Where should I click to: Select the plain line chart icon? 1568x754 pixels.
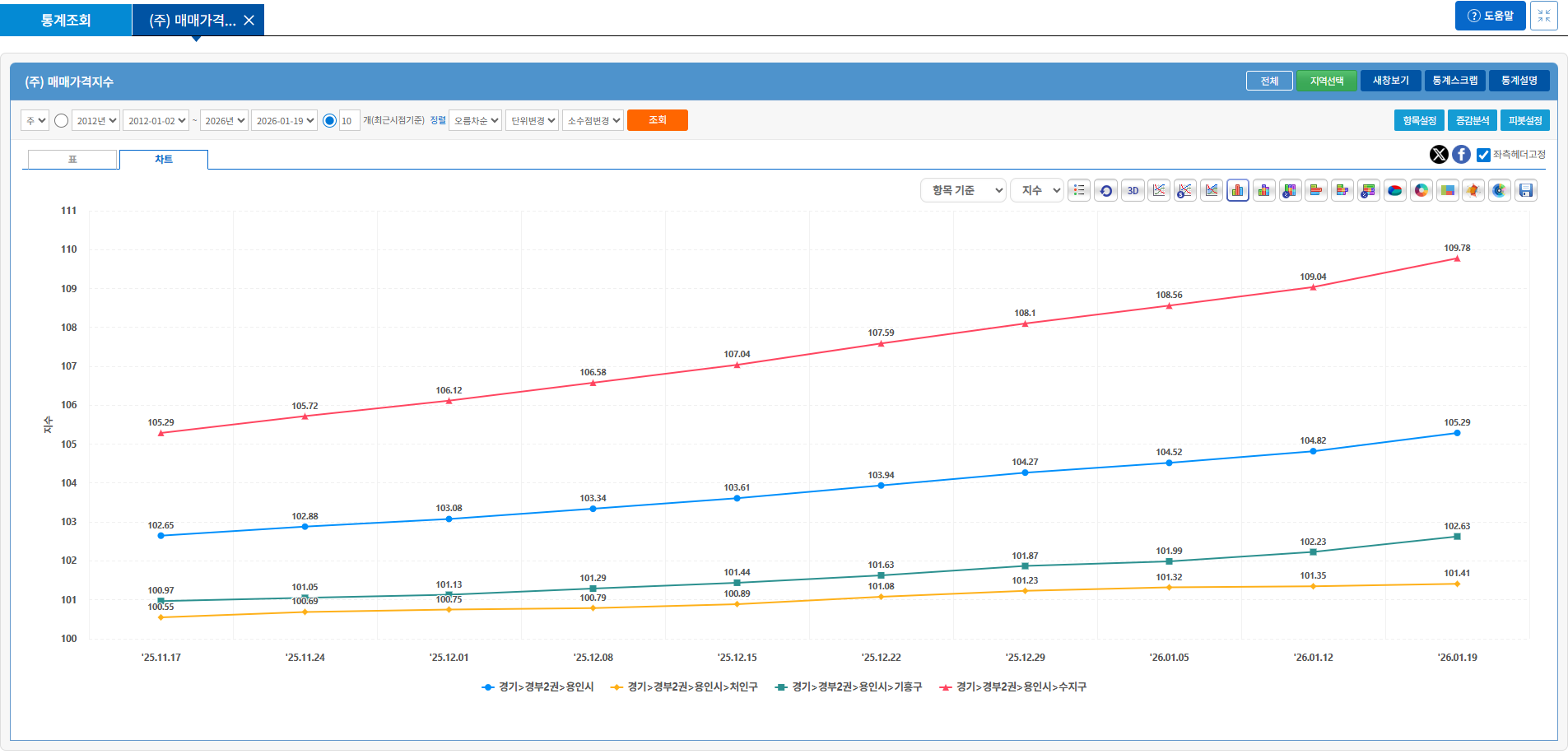pyautogui.click(x=1159, y=190)
